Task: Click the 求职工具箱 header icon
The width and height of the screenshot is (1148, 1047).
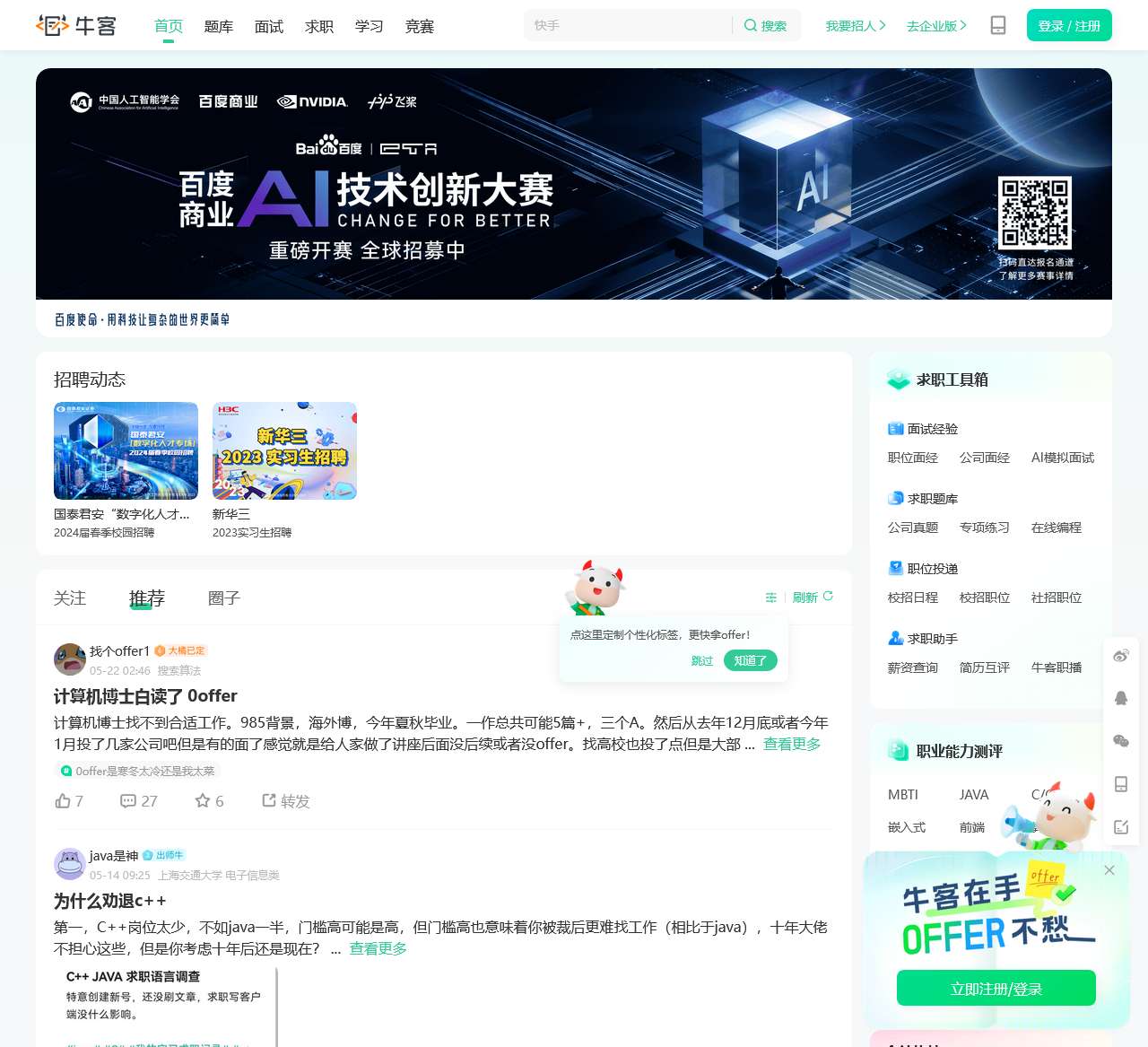Action: point(898,380)
